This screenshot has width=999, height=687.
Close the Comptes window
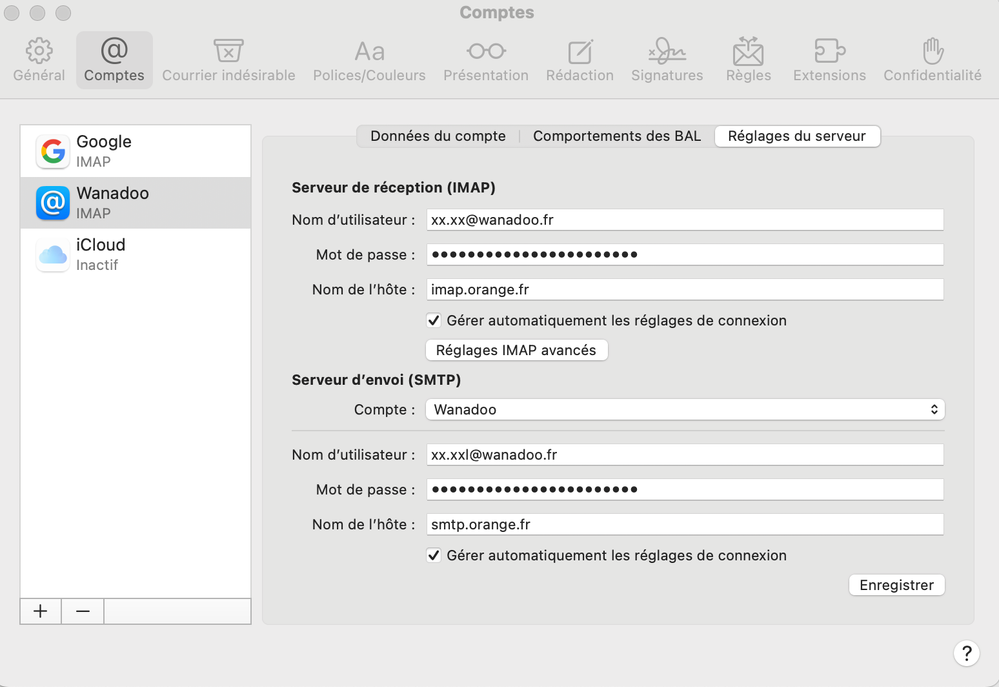tap(12, 13)
